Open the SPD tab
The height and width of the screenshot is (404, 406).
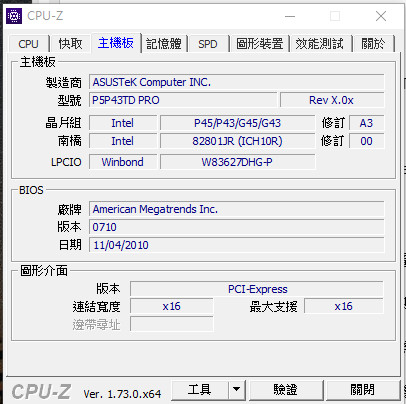coord(208,44)
